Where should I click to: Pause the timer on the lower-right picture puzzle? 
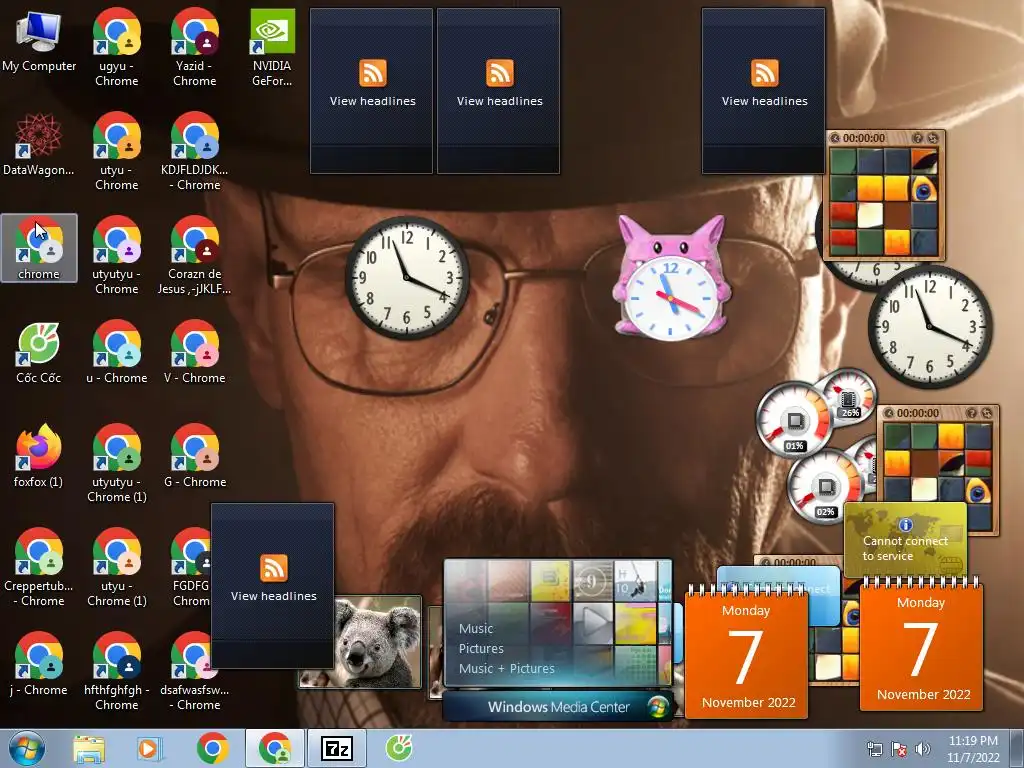(888, 413)
